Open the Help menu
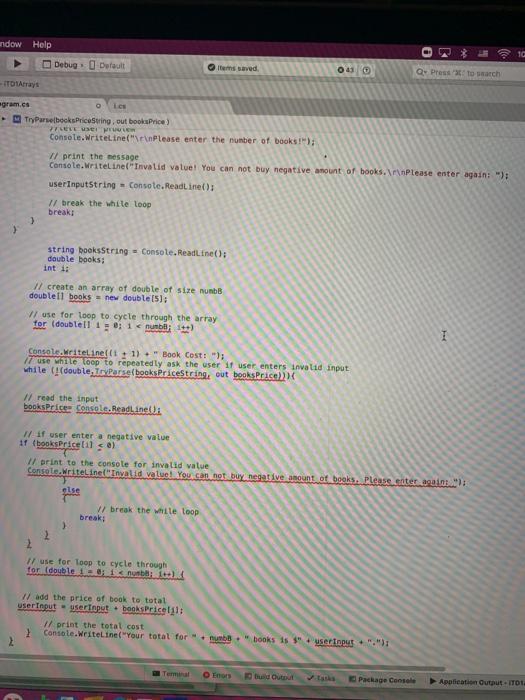The image size is (525, 700). [x=42, y=44]
